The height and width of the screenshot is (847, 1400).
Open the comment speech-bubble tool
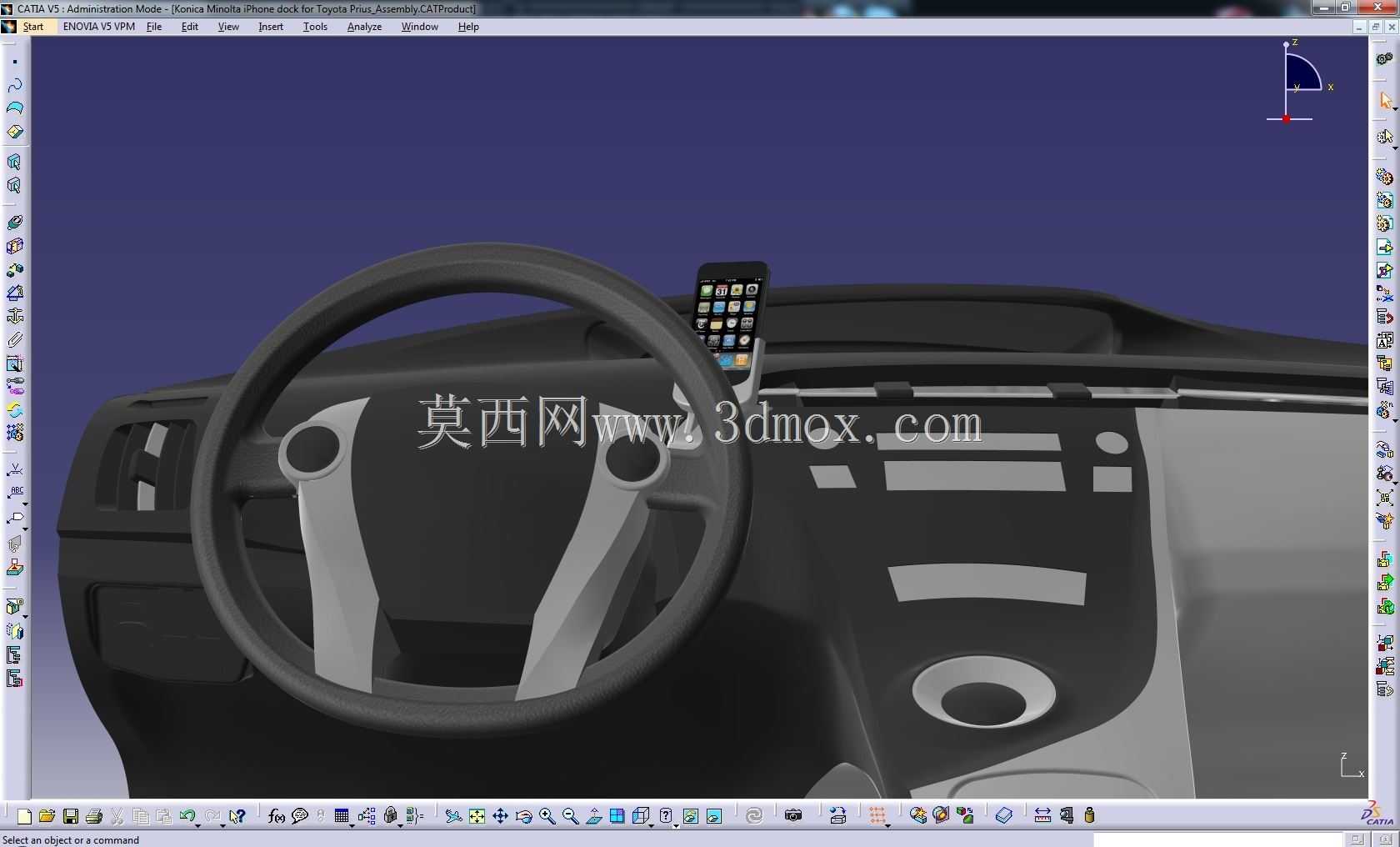tap(300, 816)
